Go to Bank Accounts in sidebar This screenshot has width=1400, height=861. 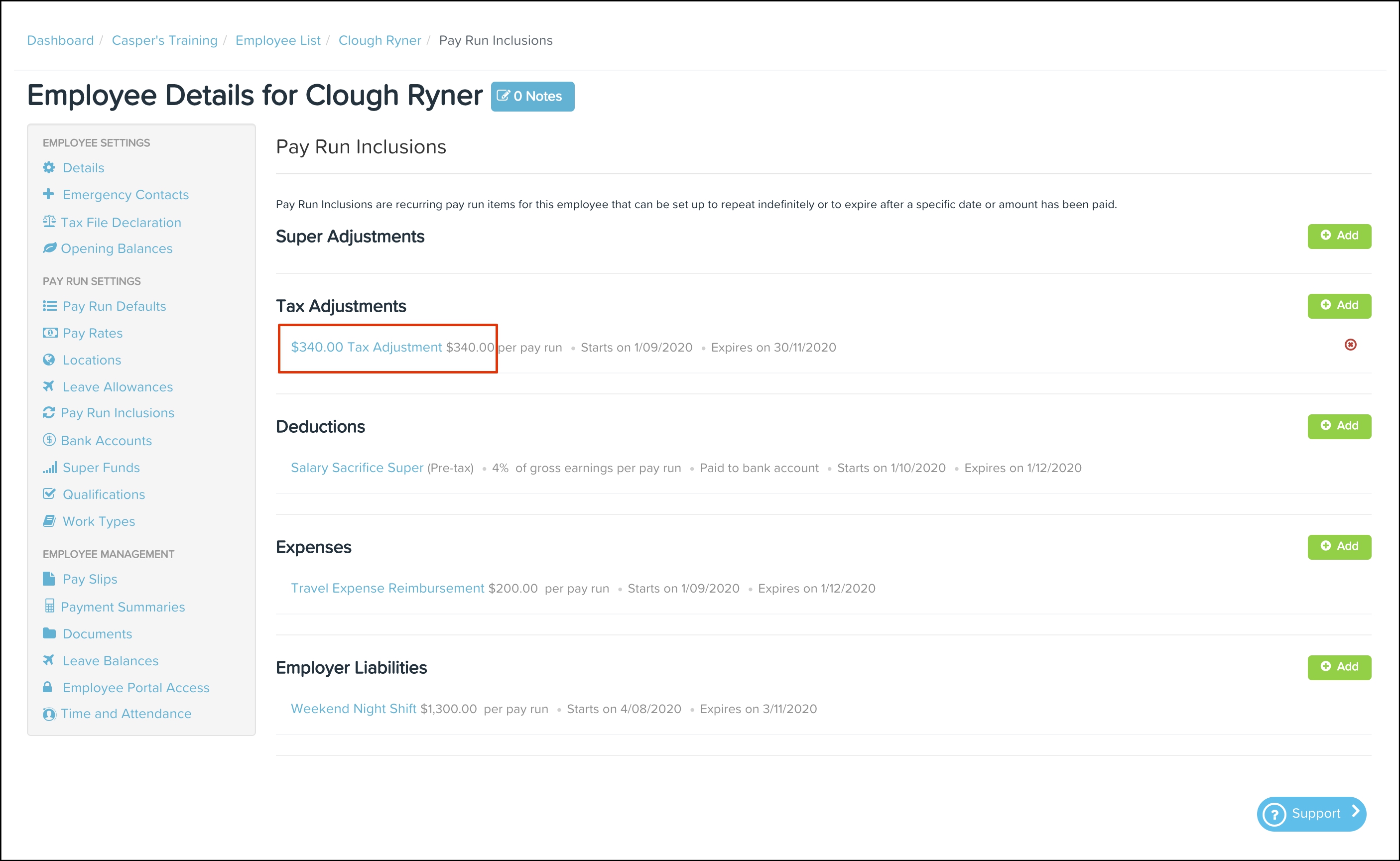[106, 441]
